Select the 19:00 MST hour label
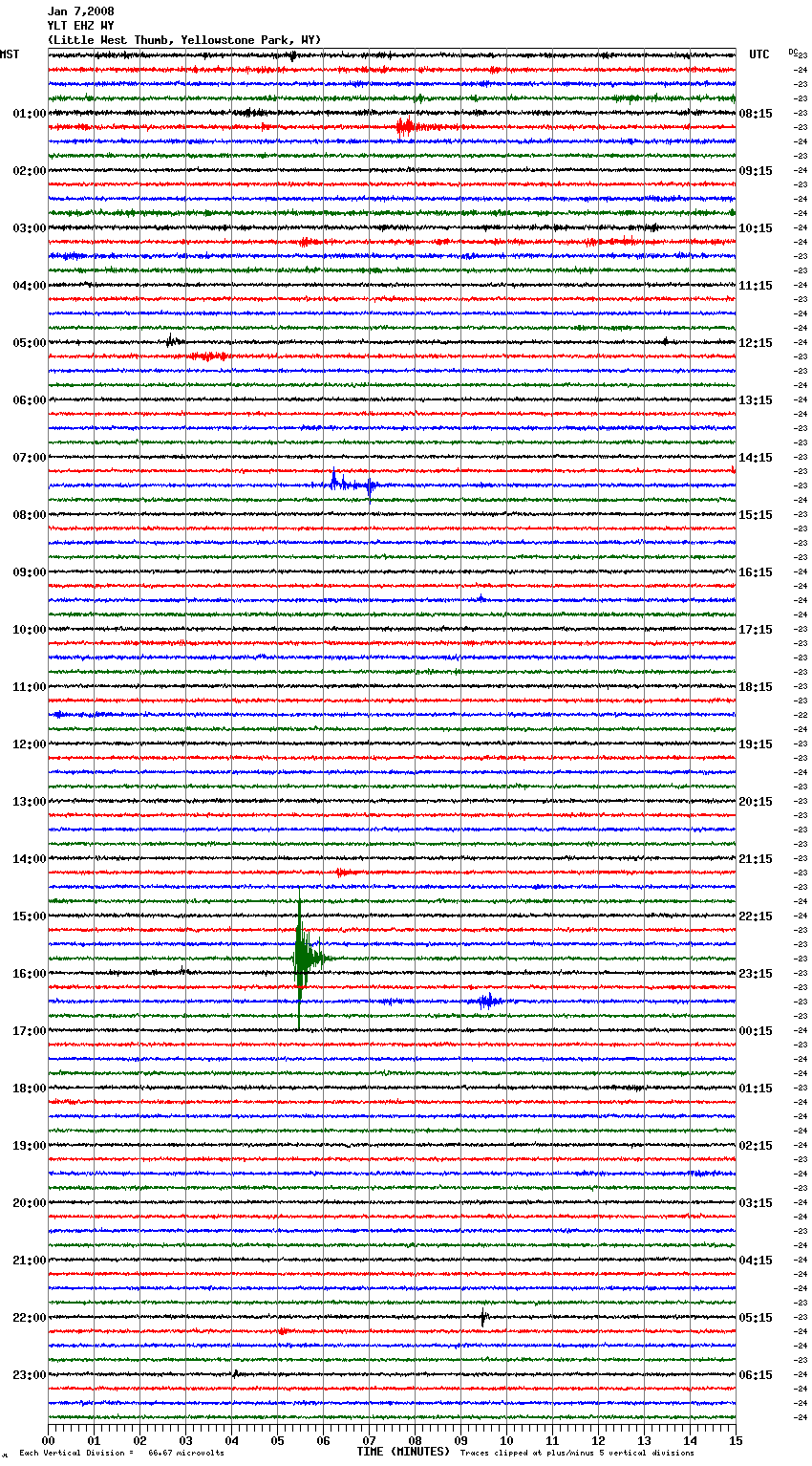 29,1146
